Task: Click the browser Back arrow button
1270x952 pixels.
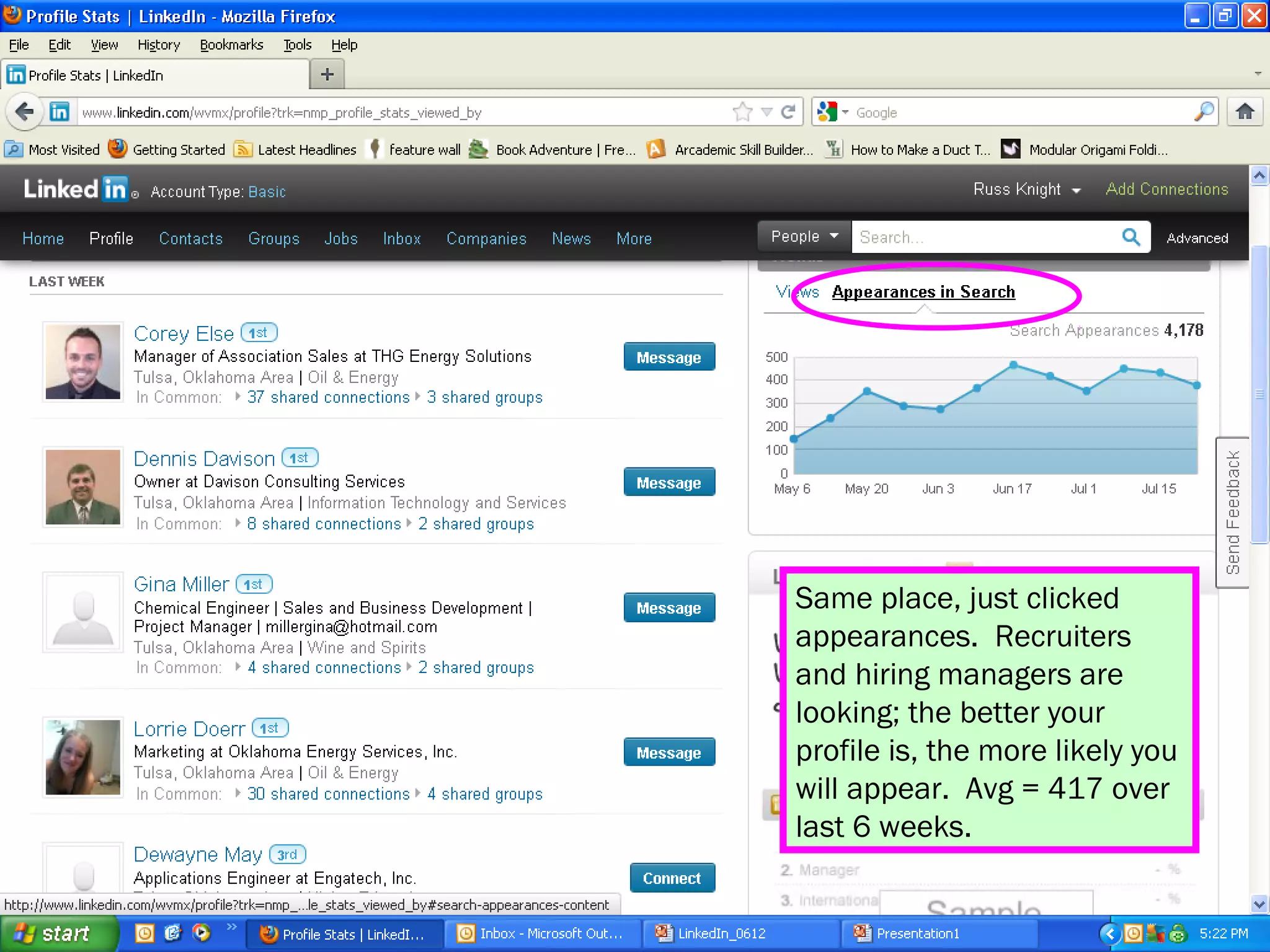Action: coord(24,112)
